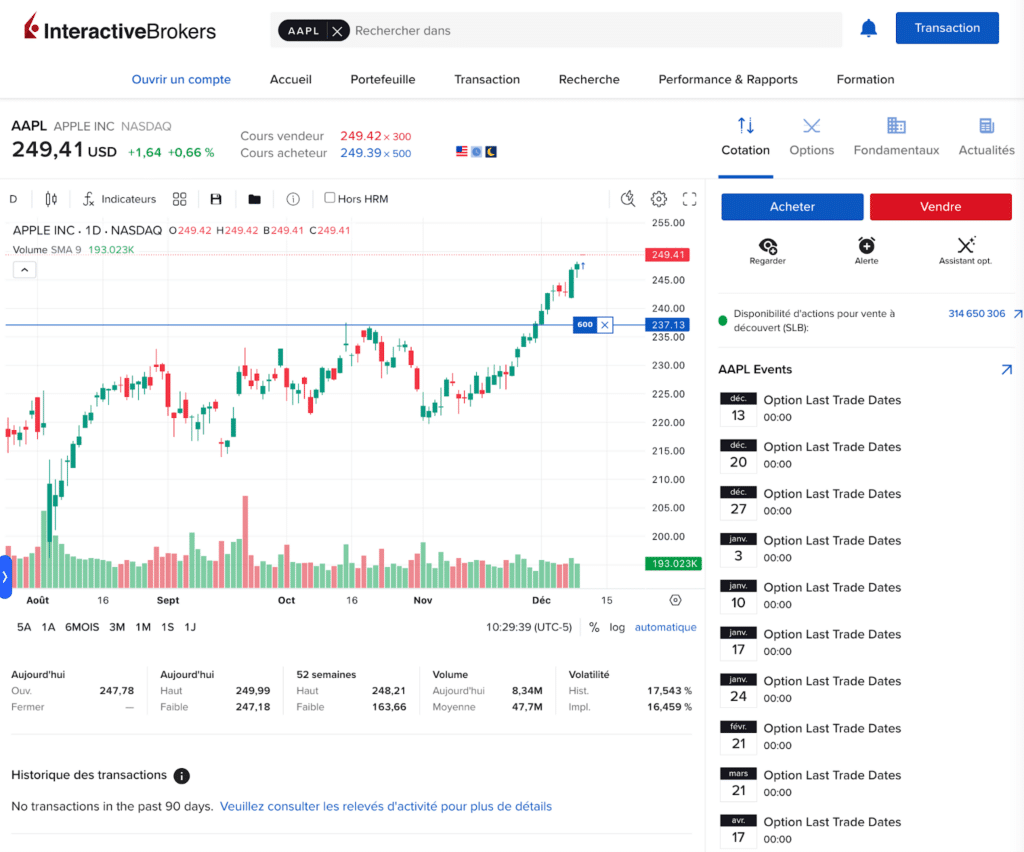Click the moon overnight session icon
Viewport: 1024px width, 852px height.
coord(491,151)
